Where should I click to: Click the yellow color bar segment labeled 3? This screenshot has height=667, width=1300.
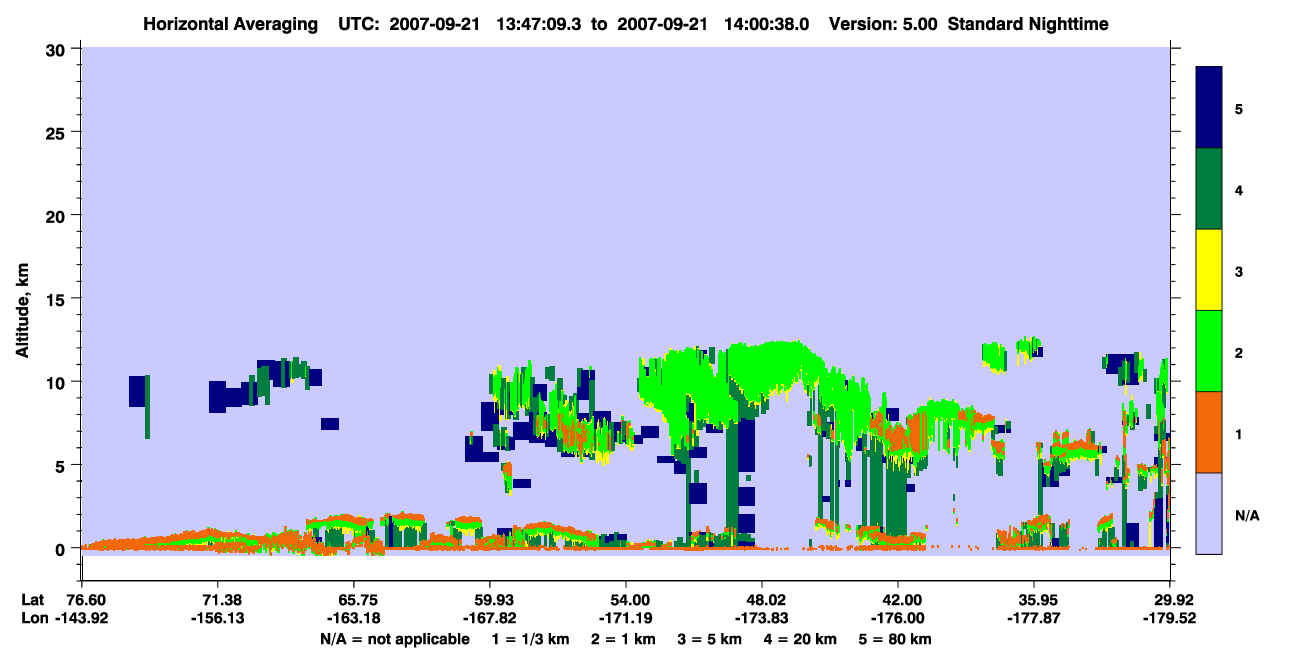click(1209, 270)
